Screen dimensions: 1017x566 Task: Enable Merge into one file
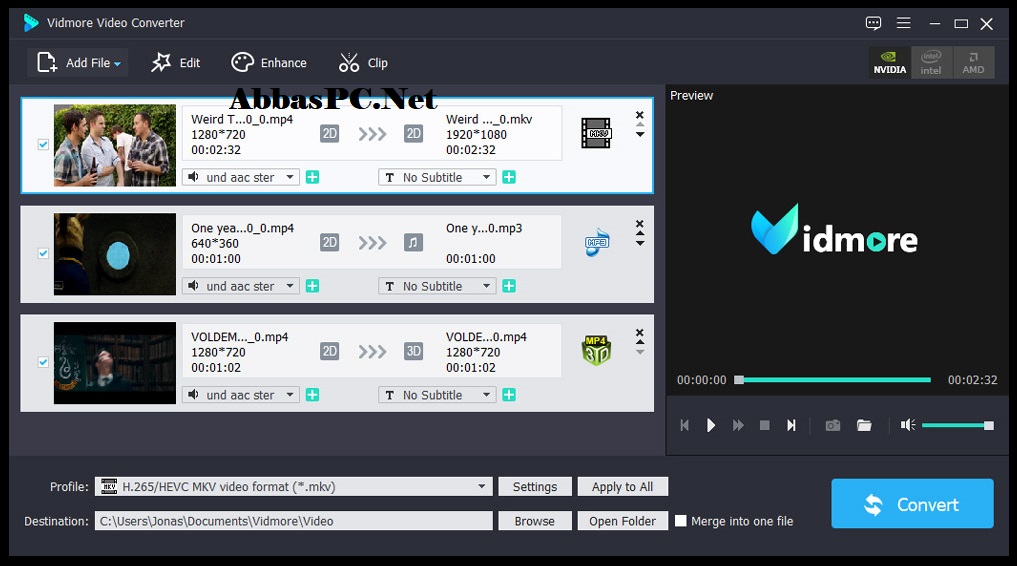click(681, 521)
